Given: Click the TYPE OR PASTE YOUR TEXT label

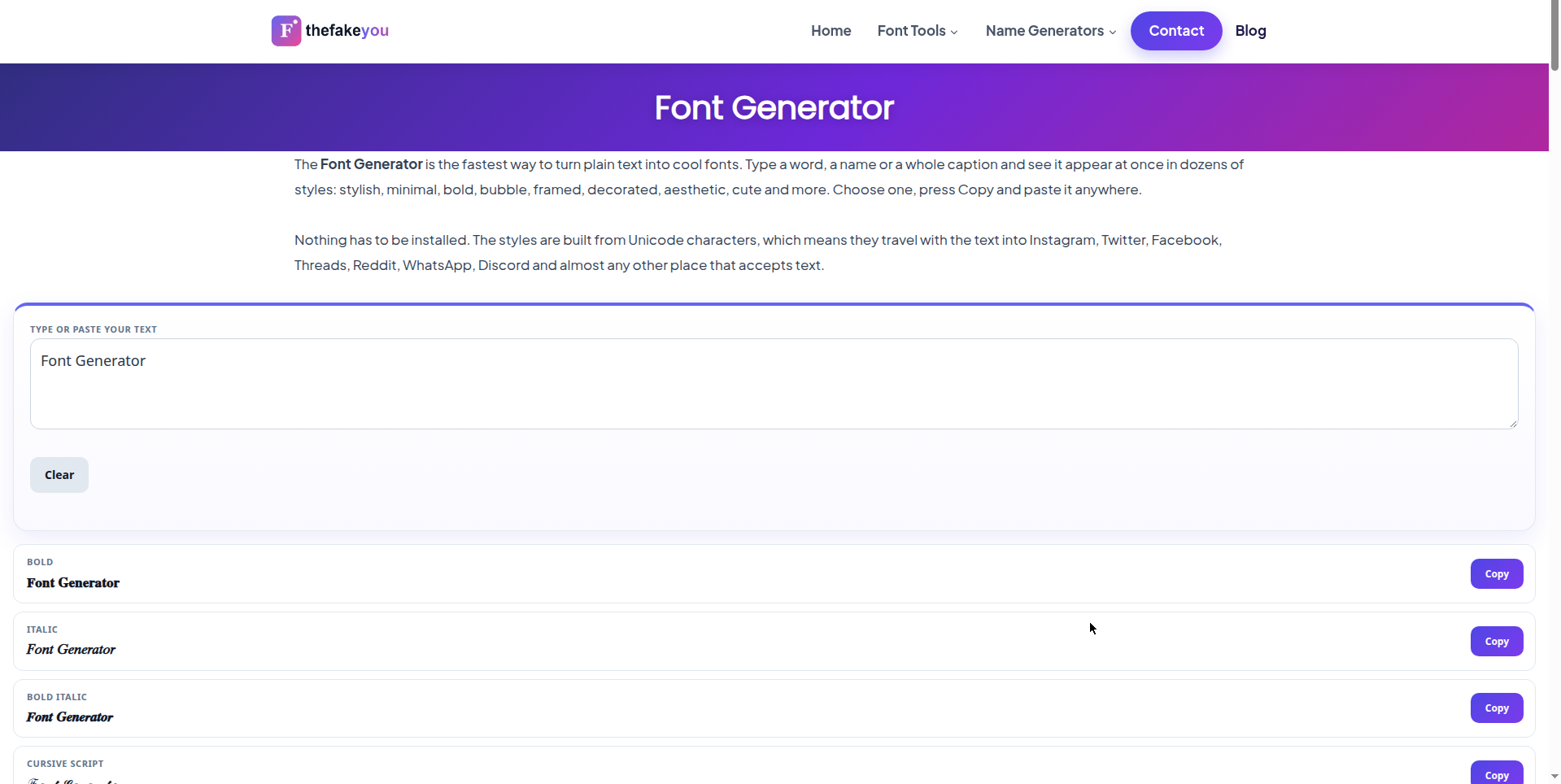Looking at the screenshot, I should pos(94,329).
